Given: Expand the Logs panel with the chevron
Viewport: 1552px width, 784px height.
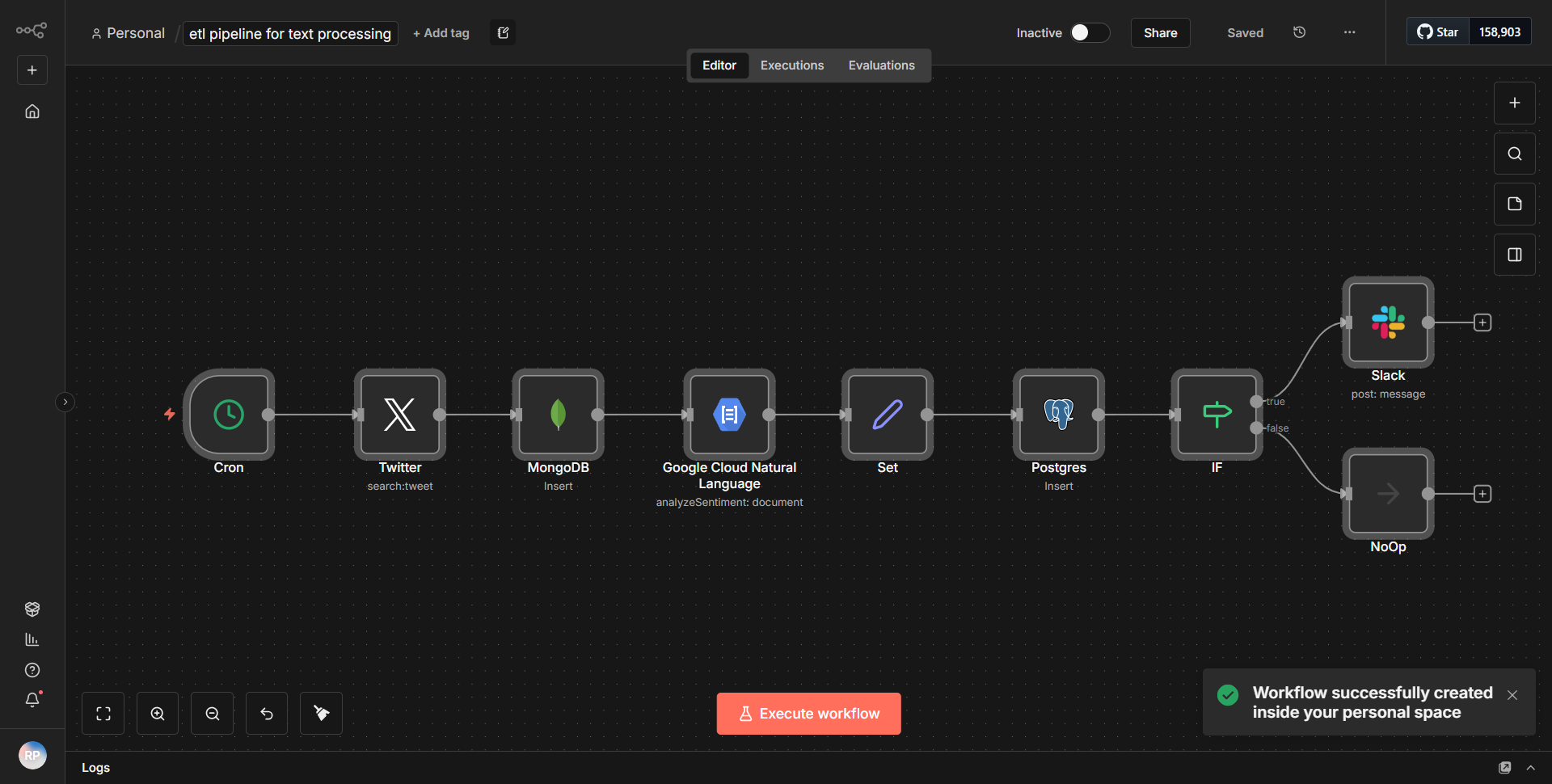Looking at the screenshot, I should (1532, 767).
